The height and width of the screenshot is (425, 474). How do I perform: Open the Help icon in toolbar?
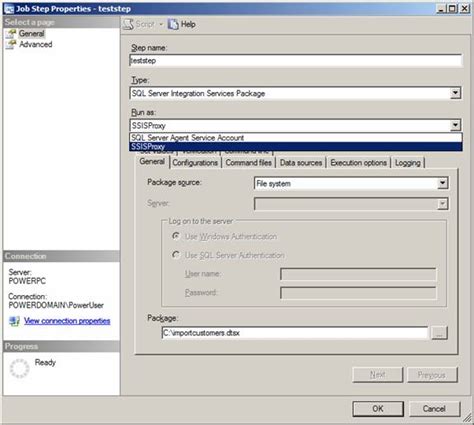pyautogui.click(x=173, y=24)
